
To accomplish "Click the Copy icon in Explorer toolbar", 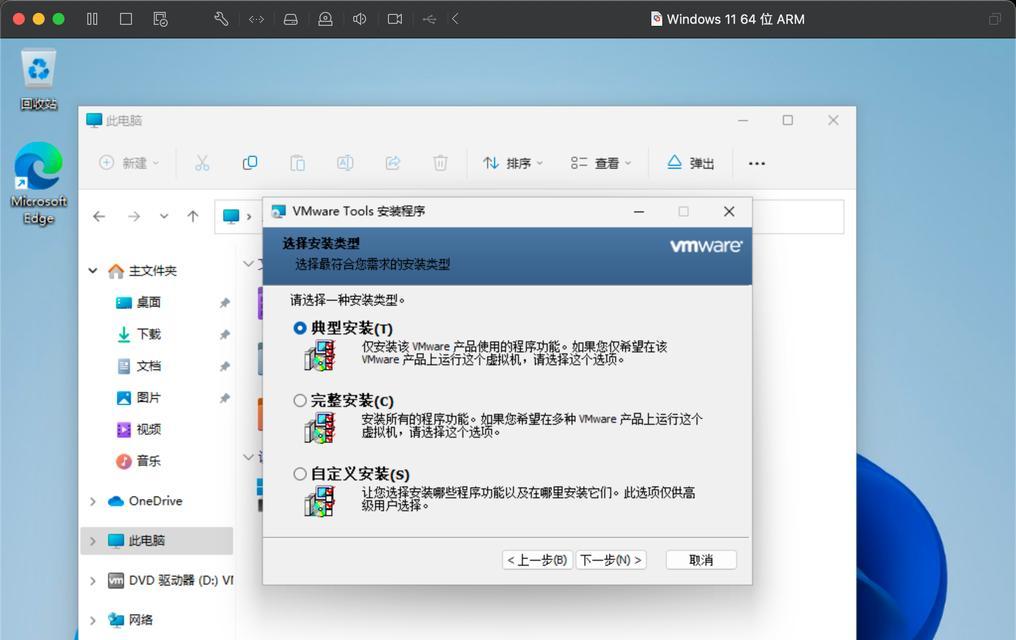I will point(250,163).
